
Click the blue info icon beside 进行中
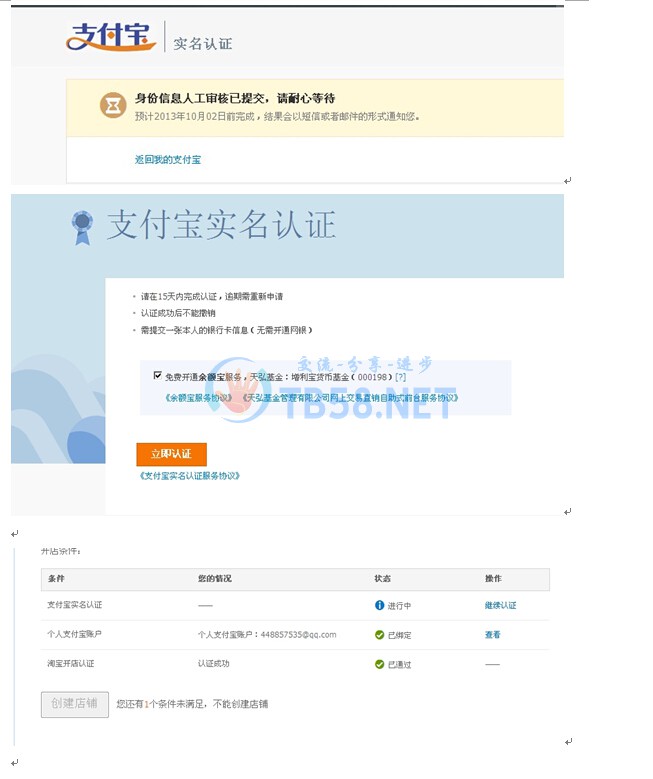[379, 605]
